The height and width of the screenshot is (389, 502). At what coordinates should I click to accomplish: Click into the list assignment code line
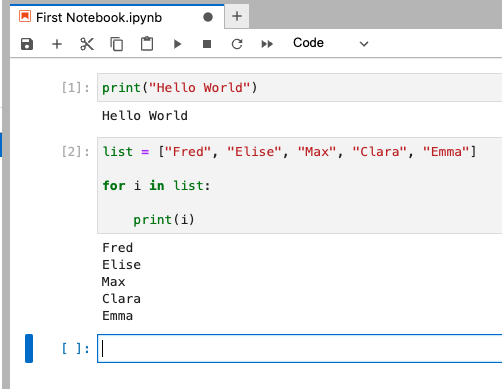click(289, 152)
